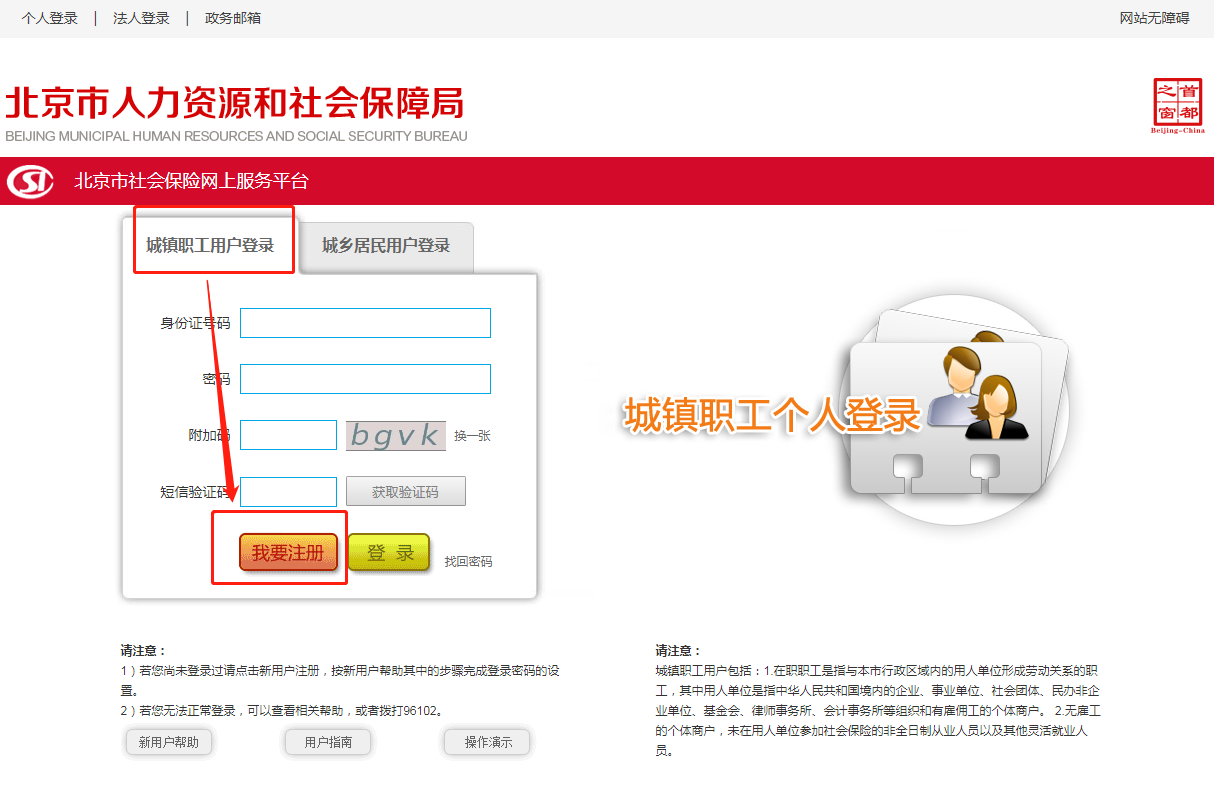Click the 首都之窗 Beijing-China seal icon
Image resolution: width=1214 pixels, height=787 pixels.
pos(1178,105)
